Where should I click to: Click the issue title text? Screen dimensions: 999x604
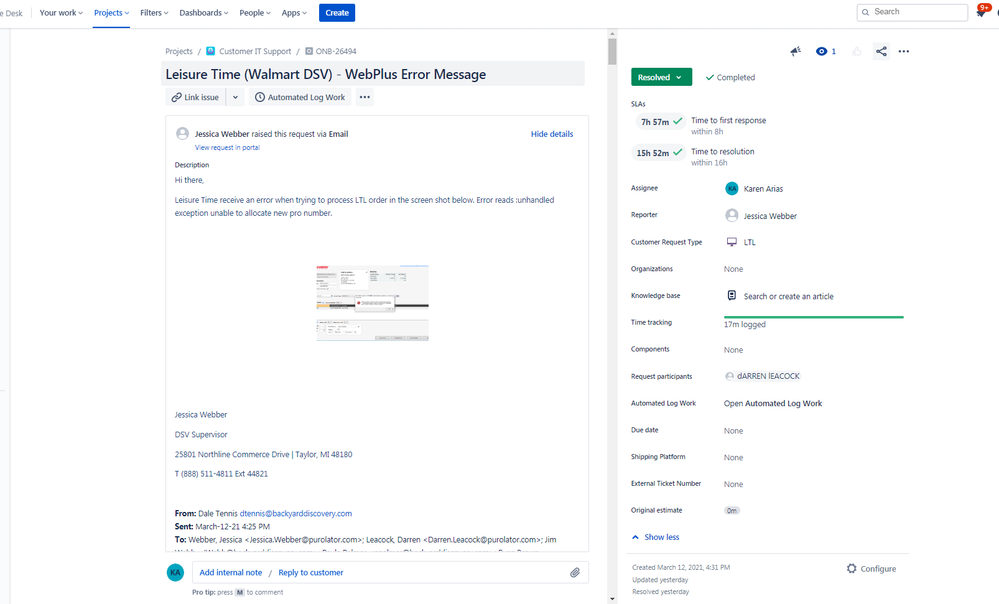326,74
